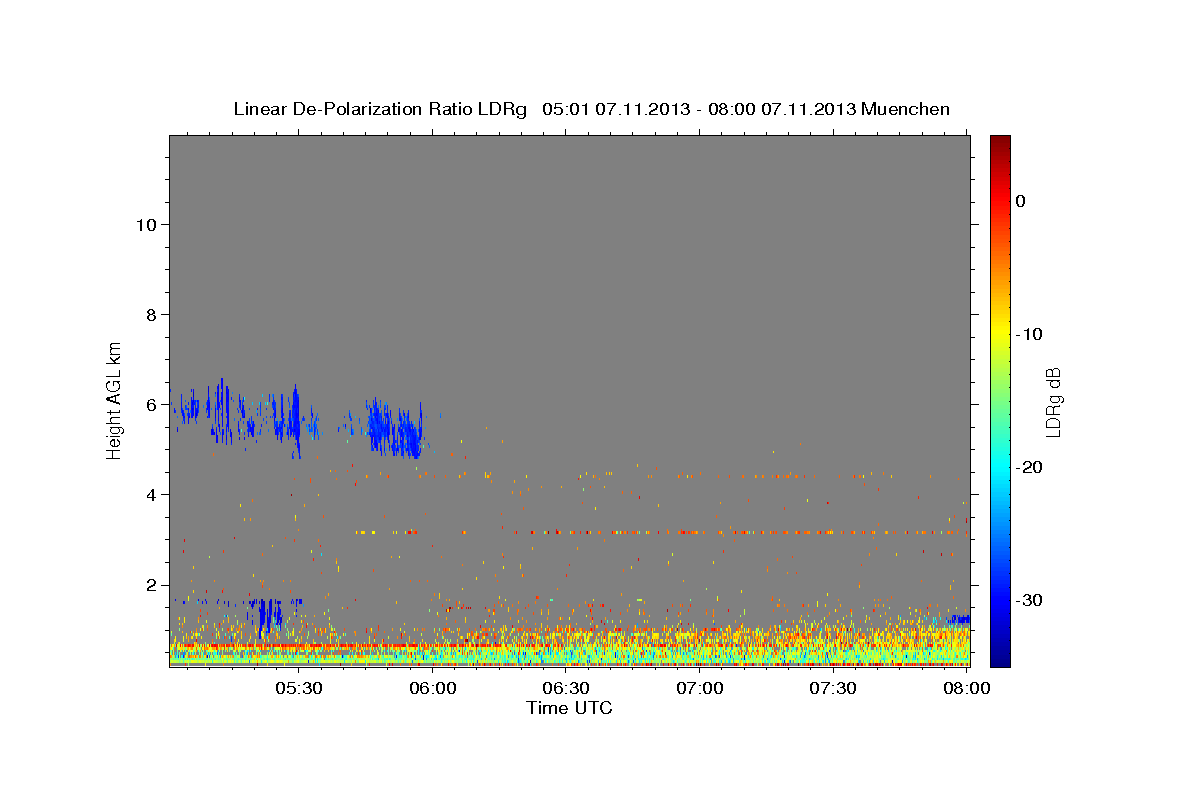Click the colorbar value 0
Screen dimensions: 1200x800
(1020, 201)
